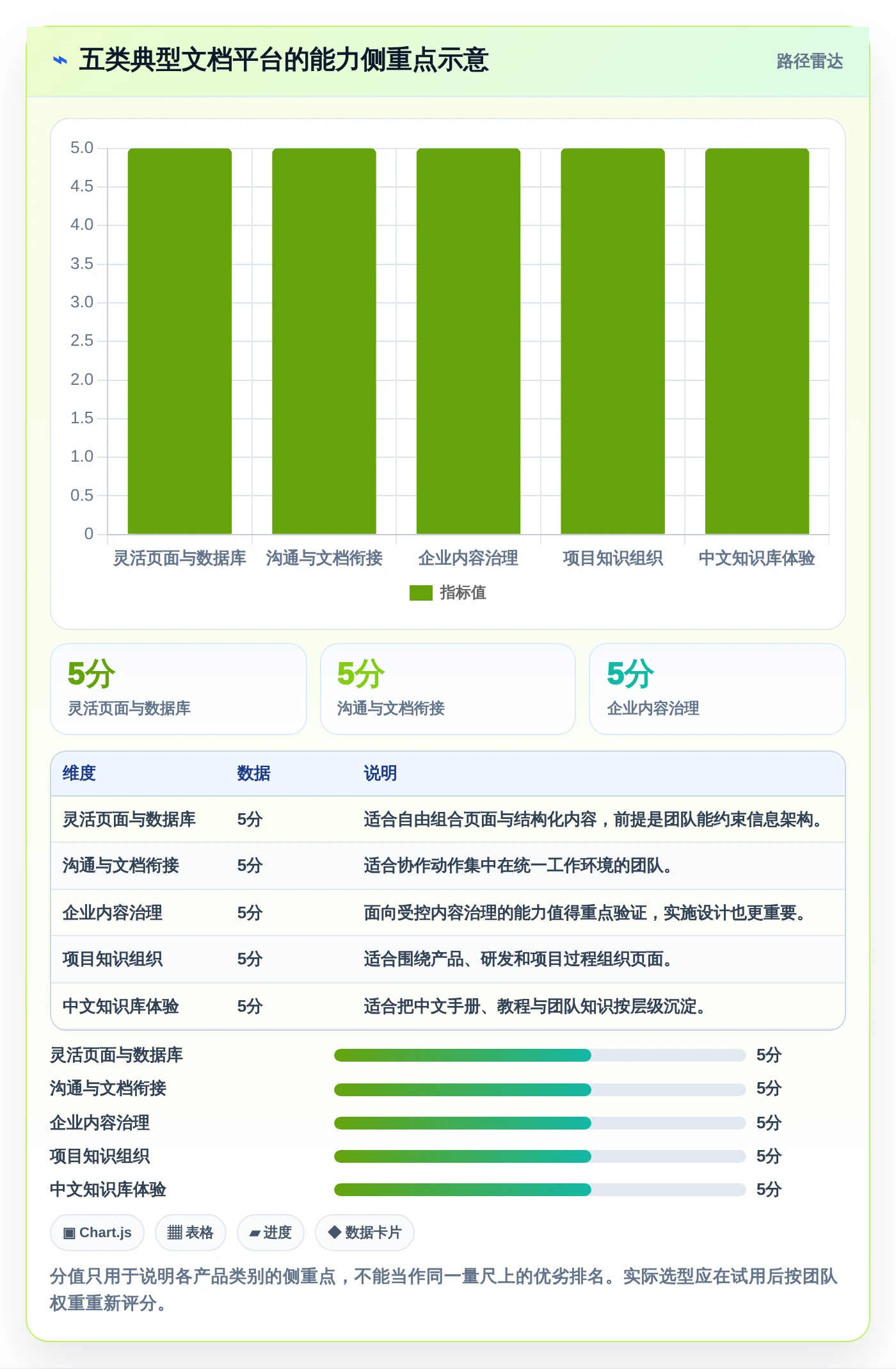The width and height of the screenshot is (896, 1369).
Task: Click the 中文知识库体验 bar in chart
Action: pyautogui.click(x=757, y=341)
